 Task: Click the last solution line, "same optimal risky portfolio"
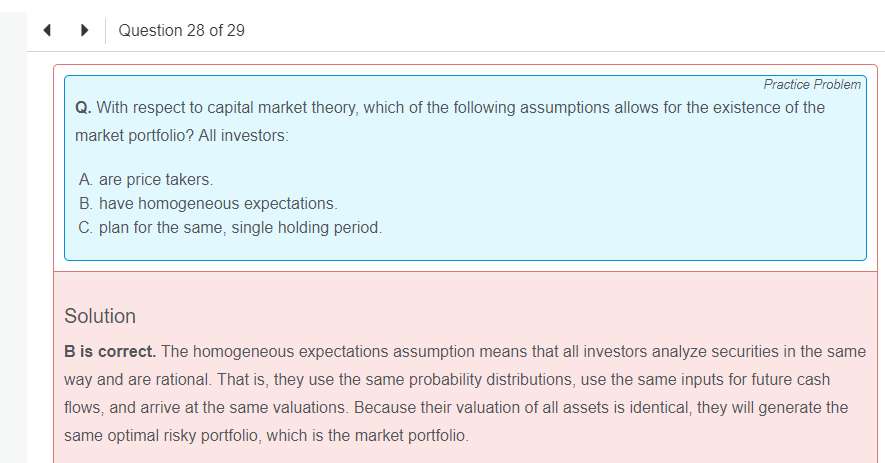(266, 436)
